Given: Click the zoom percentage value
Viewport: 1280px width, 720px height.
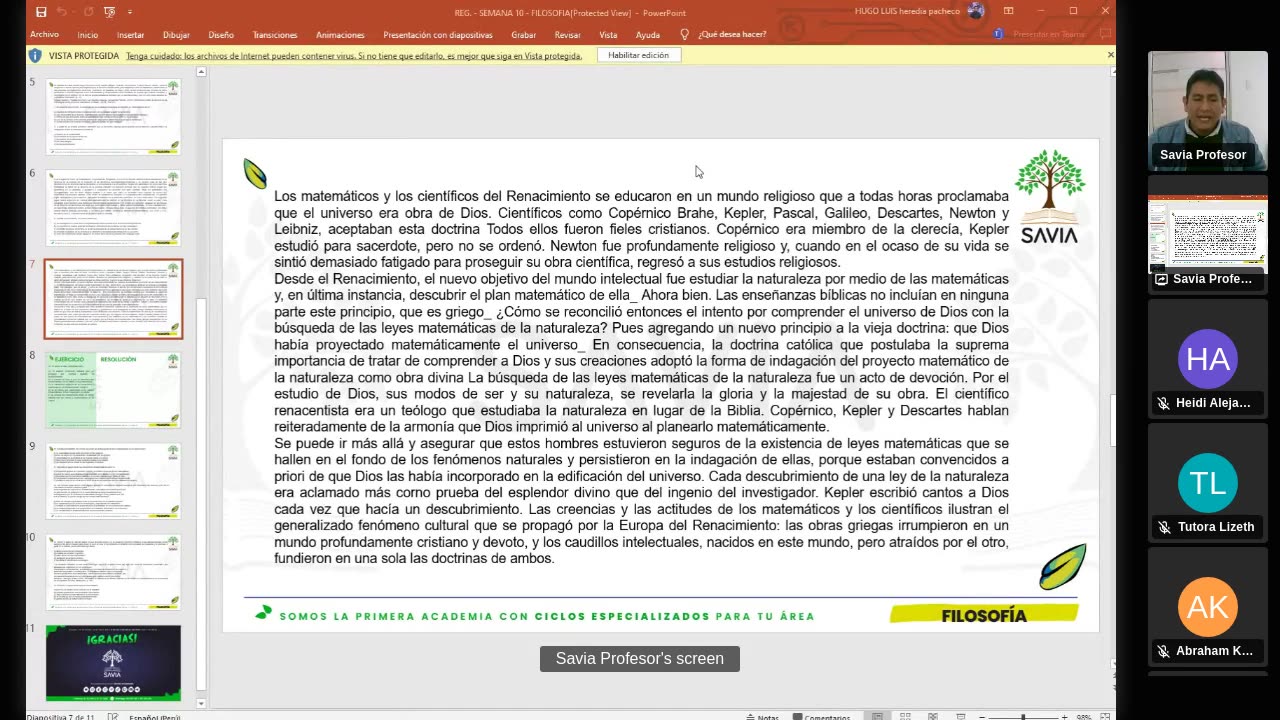Looking at the screenshot, I should 1086,717.
